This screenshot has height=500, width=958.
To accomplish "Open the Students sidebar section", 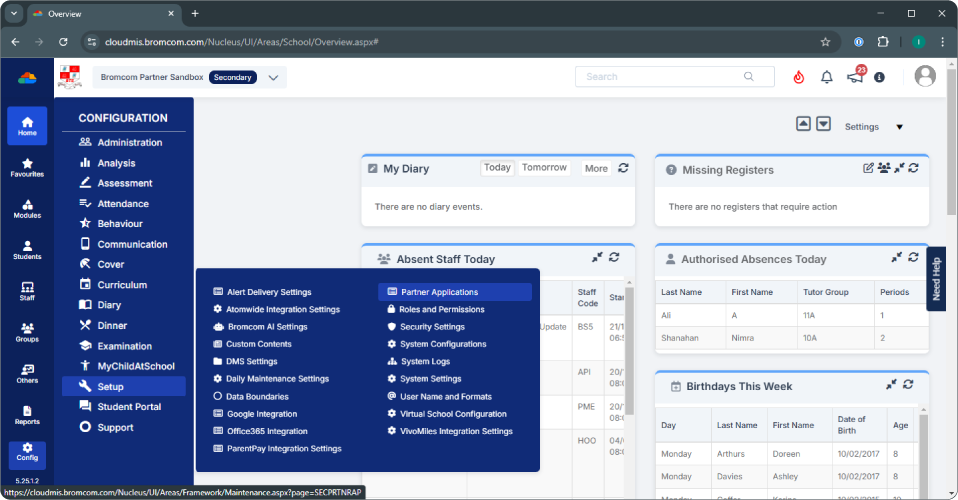I will 27,250.
